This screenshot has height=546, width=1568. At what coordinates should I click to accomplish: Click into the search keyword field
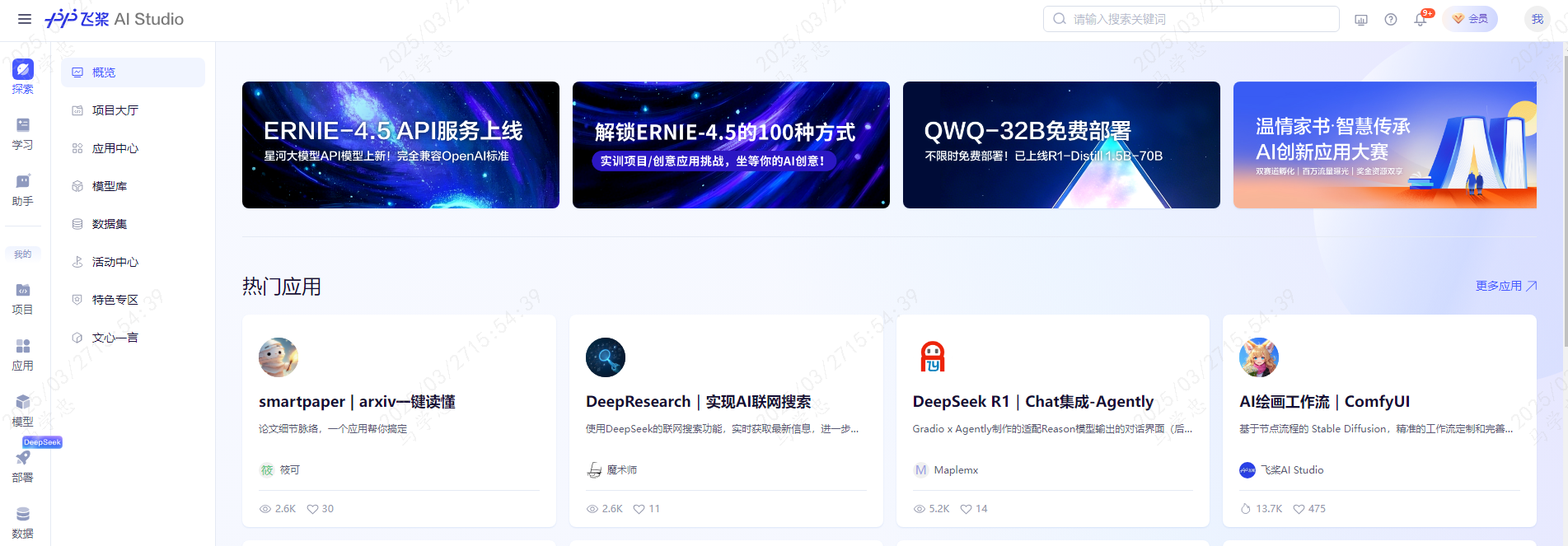coord(1191,19)
